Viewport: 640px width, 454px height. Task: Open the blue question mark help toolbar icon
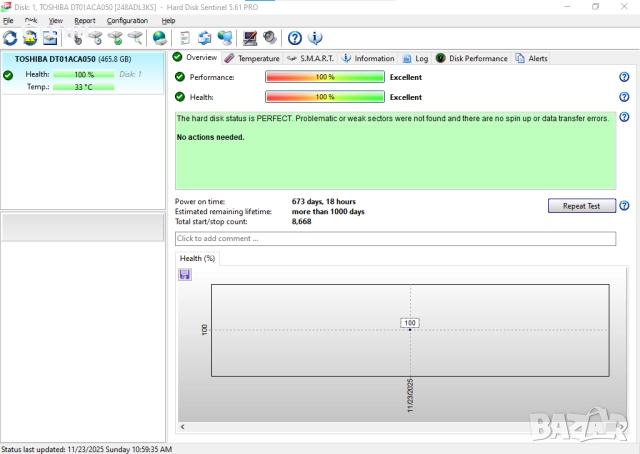point(295,38)
